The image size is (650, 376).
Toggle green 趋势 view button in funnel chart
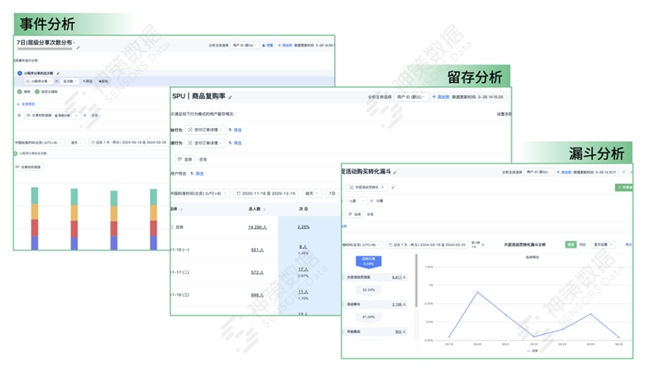pyautogui.click(x=571, y=245)
